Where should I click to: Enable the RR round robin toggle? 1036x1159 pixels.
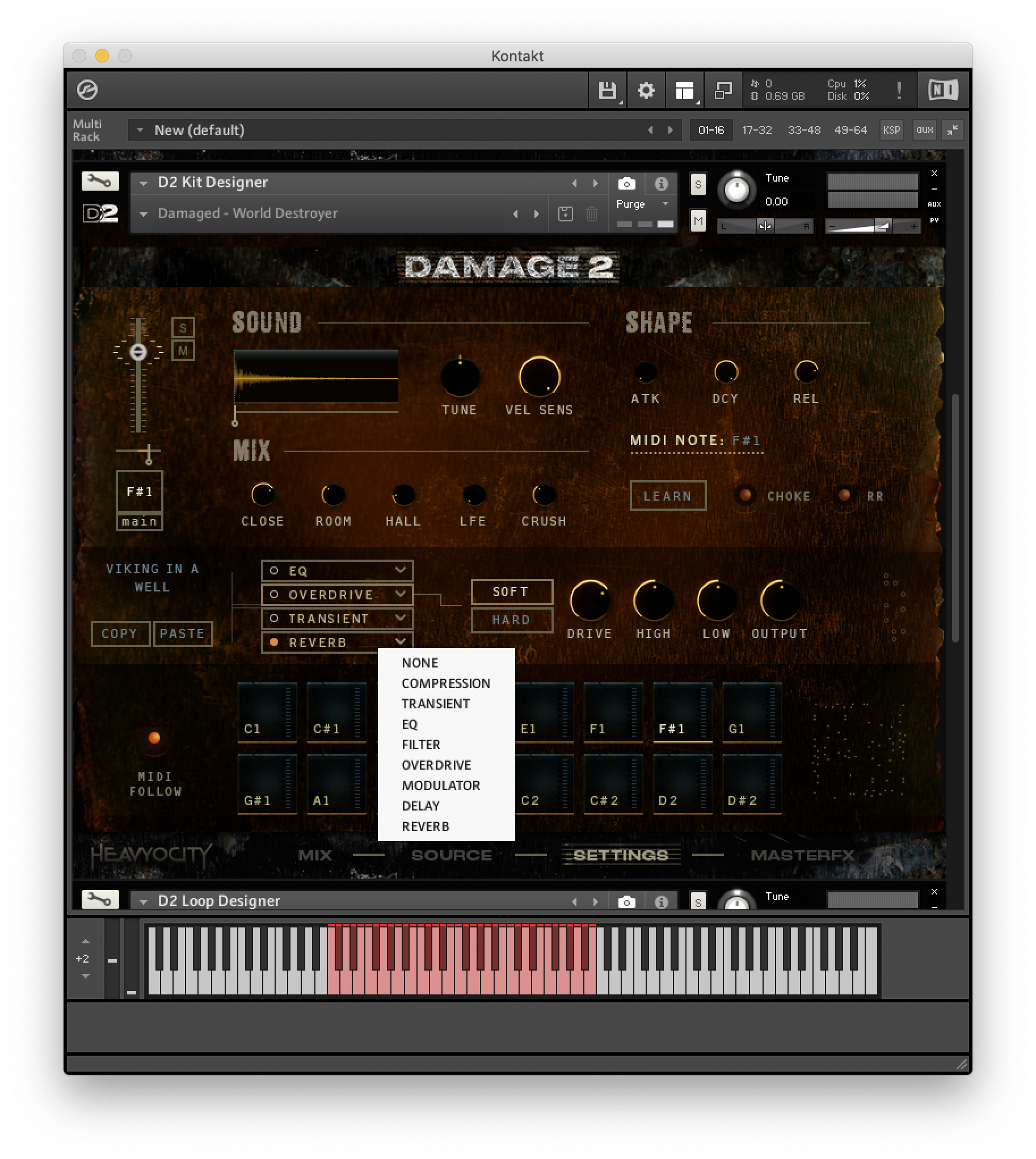point(844,495)
